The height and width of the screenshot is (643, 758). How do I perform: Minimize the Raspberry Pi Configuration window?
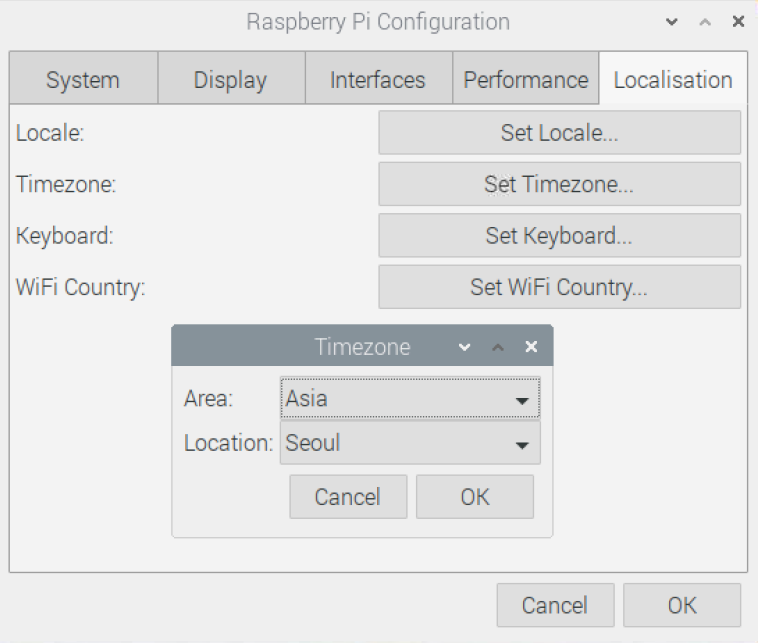pos(671,22)
